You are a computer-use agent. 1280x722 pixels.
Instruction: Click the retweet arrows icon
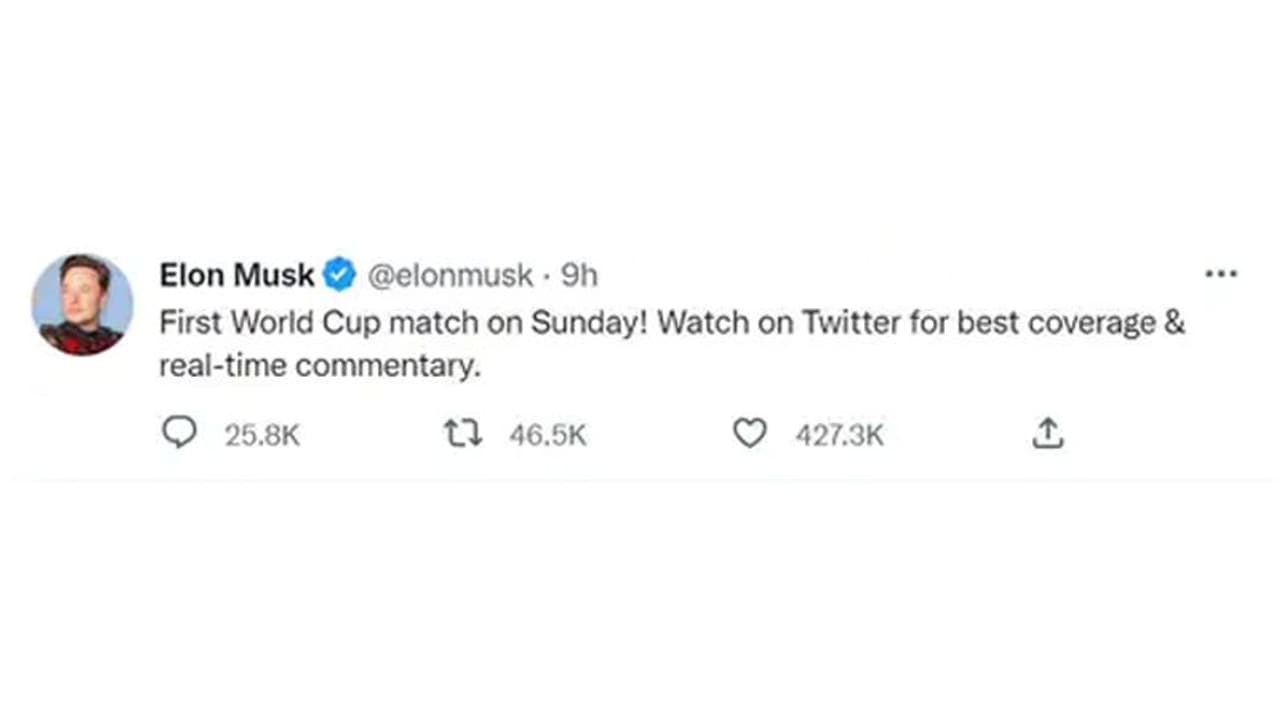tap(463, 434)
